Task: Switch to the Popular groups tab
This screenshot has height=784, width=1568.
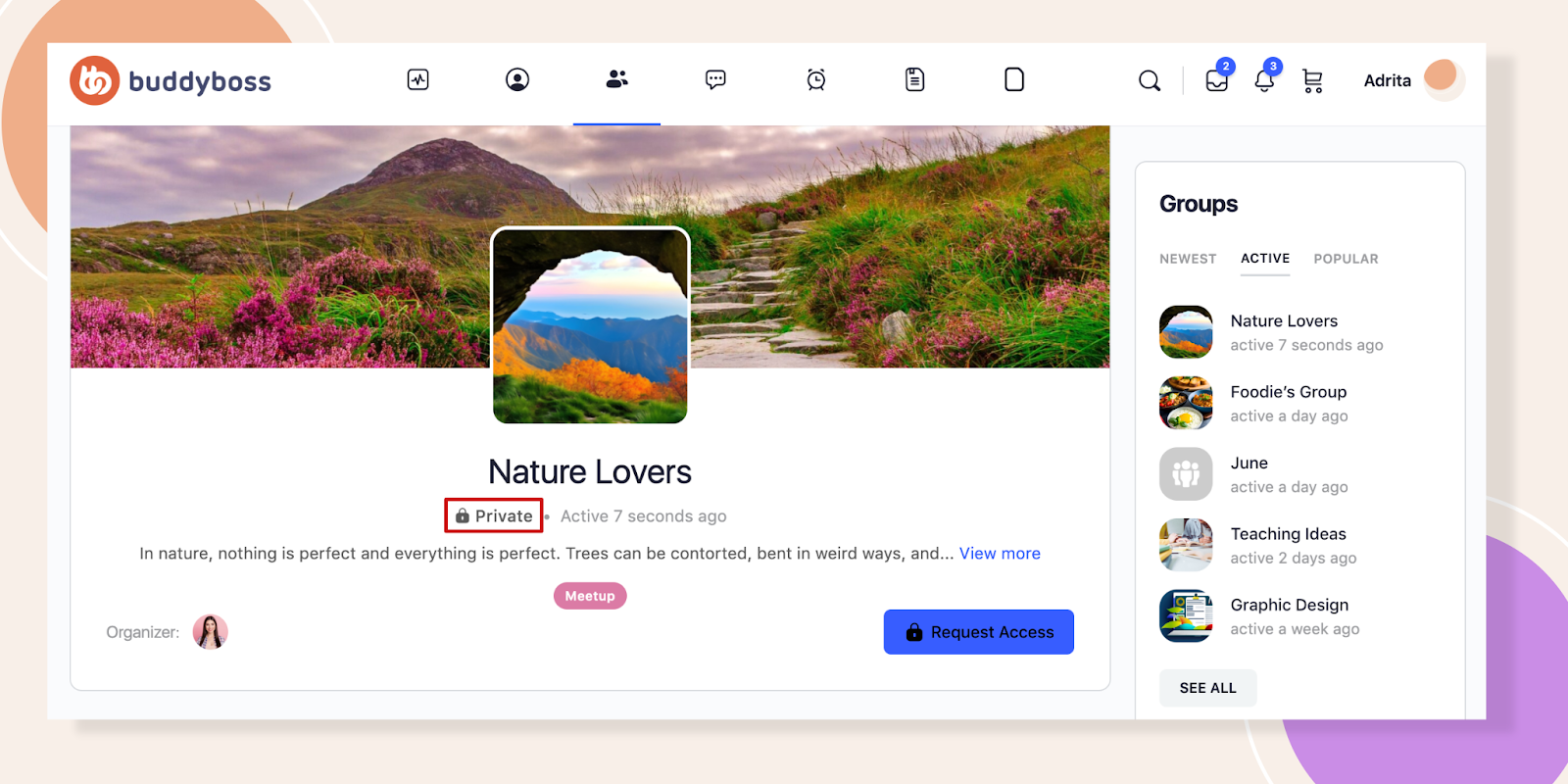Action: point(1346,259)
